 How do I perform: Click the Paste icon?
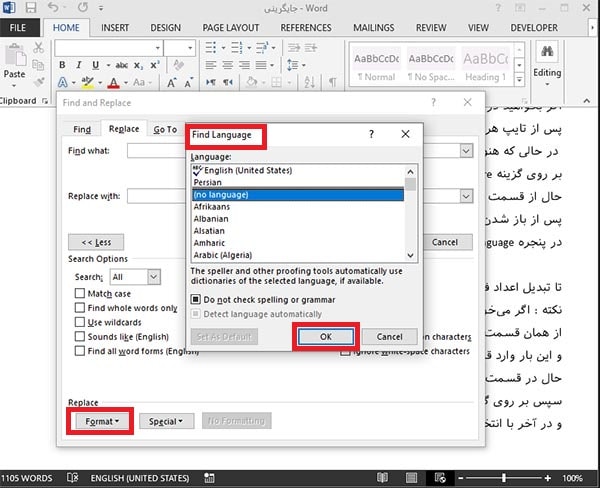click(x=15, y=55)
